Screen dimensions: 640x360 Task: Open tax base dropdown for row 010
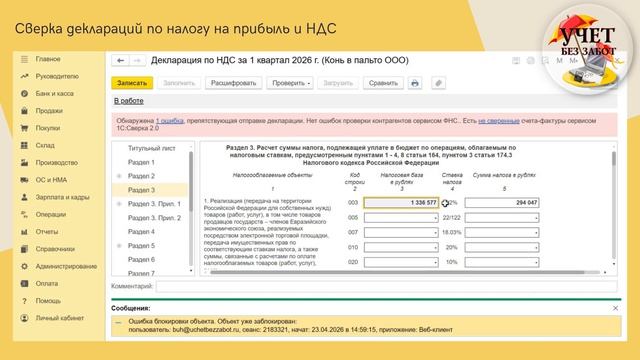(x=436, y=247)
